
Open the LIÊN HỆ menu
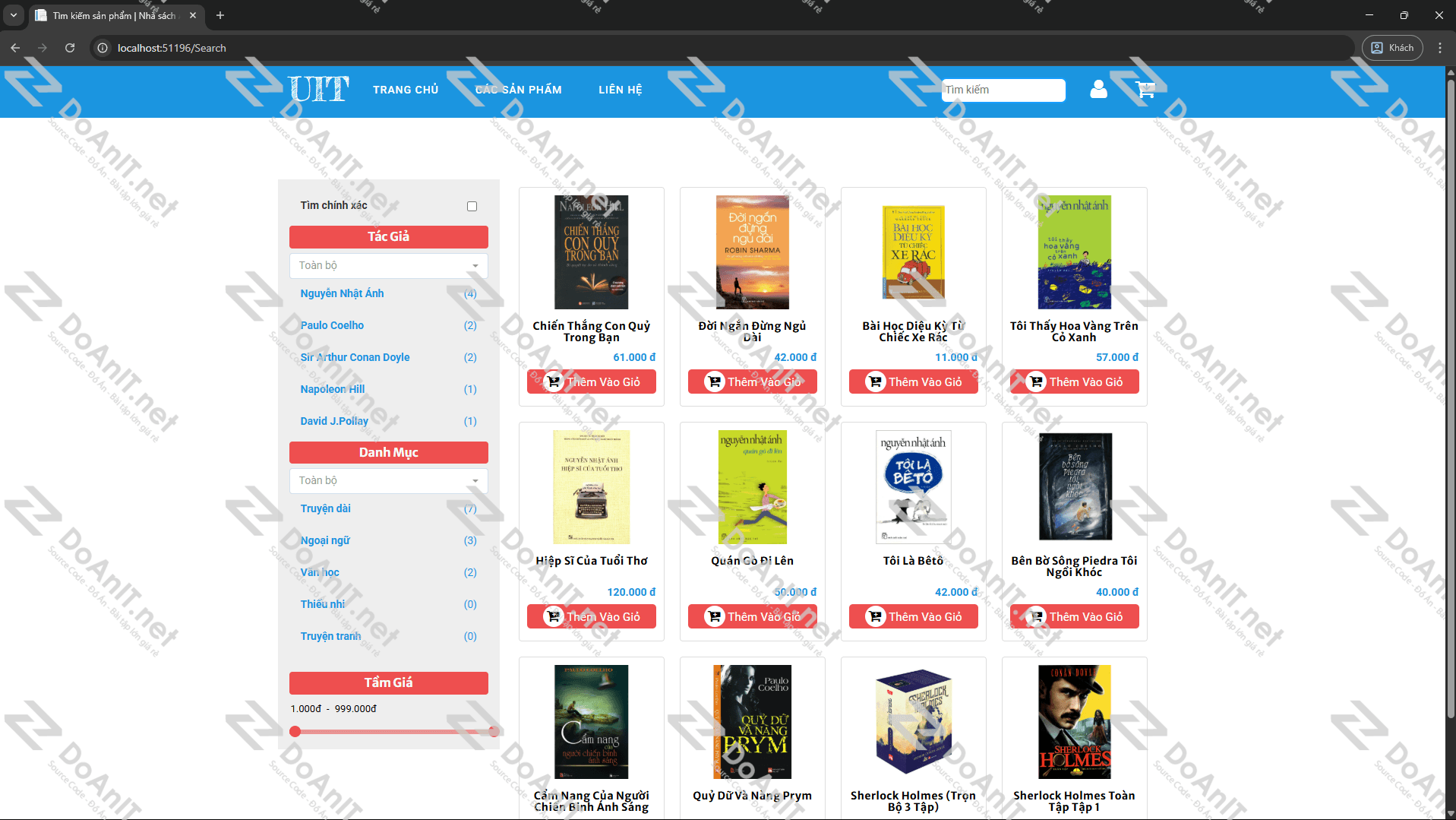tap(620, 90)
